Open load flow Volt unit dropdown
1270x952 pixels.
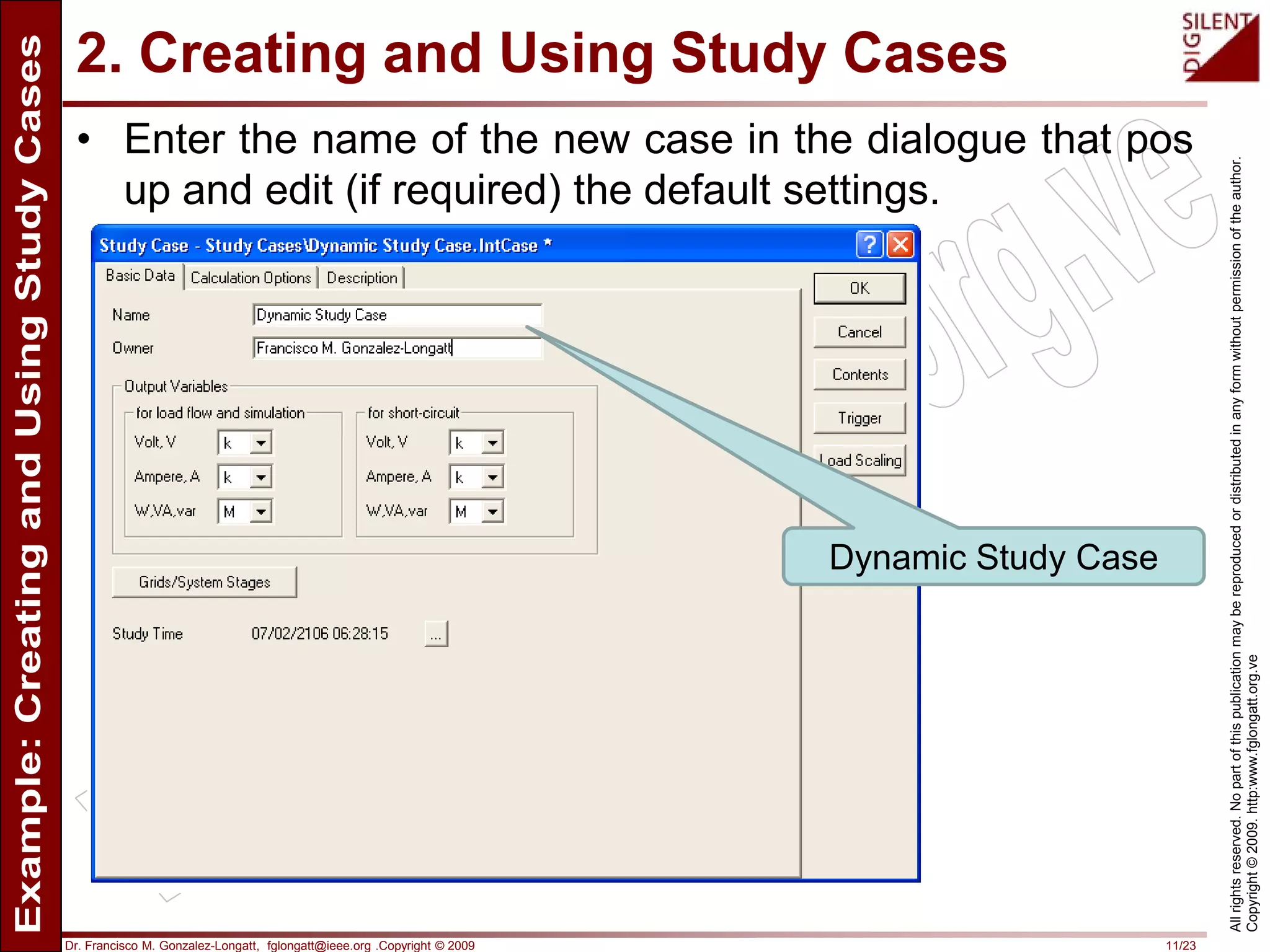pos(261,443)
